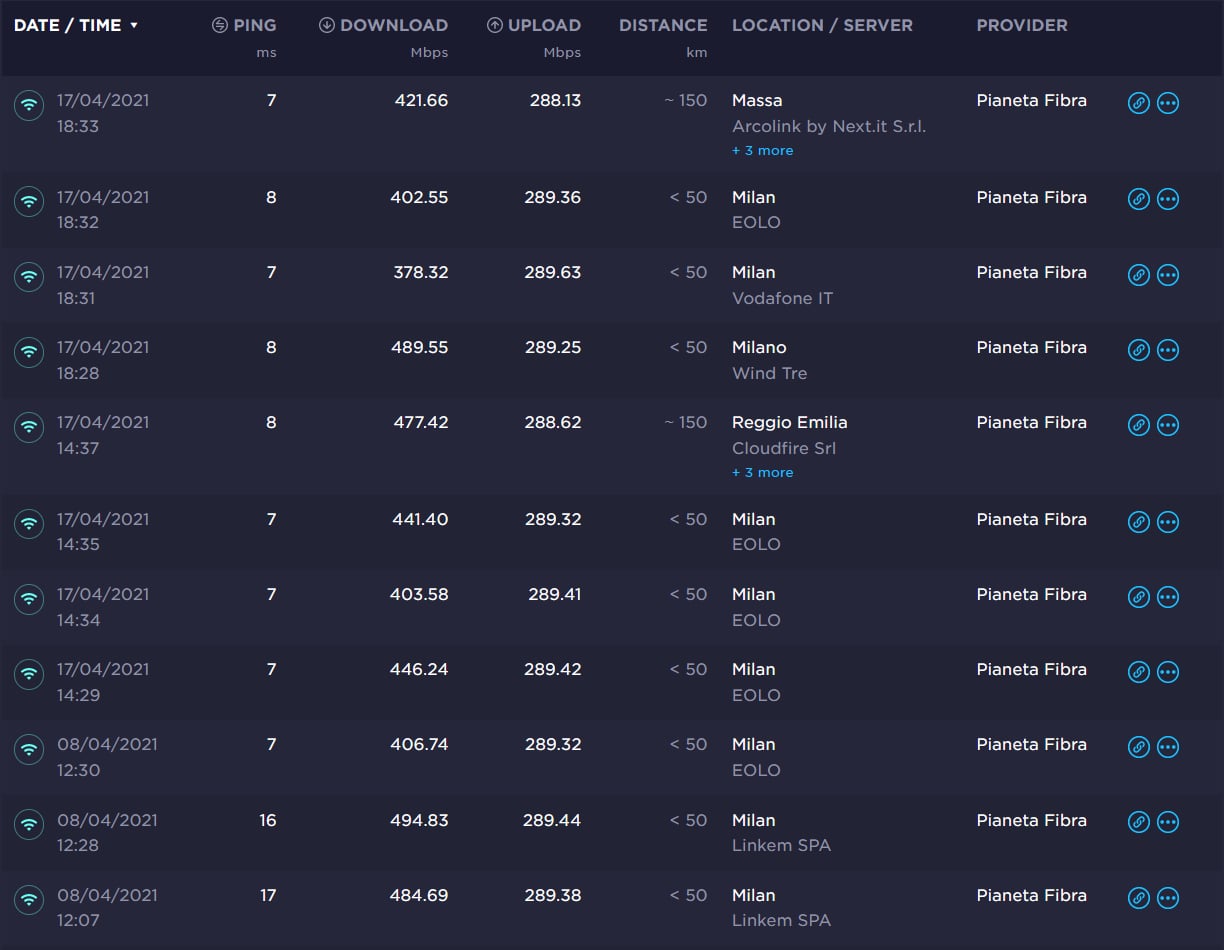Click the Location / Server column header
This screenshot has width=1224, height=950.
[822, 26]
